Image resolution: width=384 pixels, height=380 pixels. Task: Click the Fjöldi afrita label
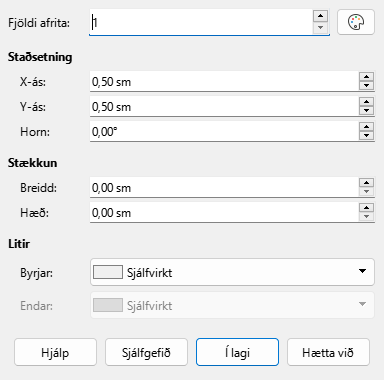coord(39,23)
